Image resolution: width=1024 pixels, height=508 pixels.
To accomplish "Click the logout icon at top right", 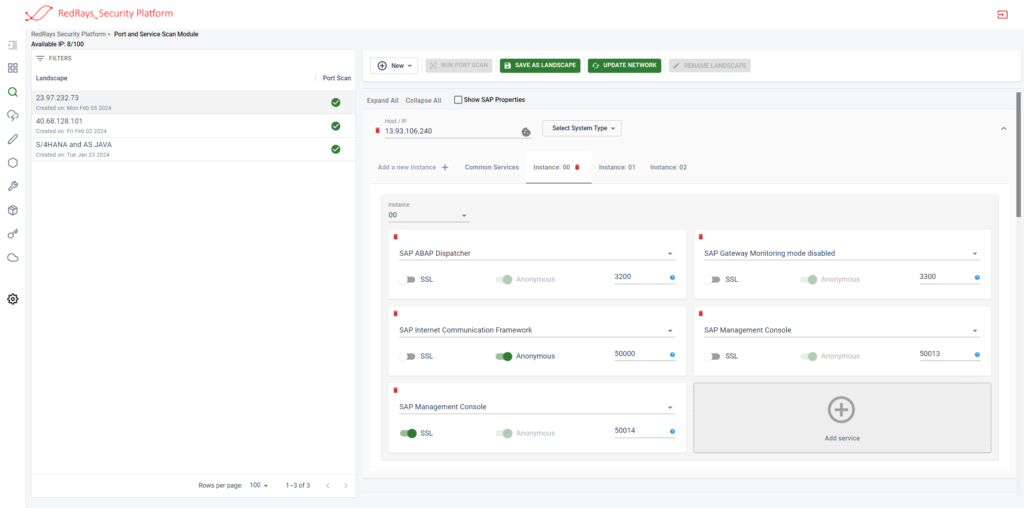I will (1002, 14).
